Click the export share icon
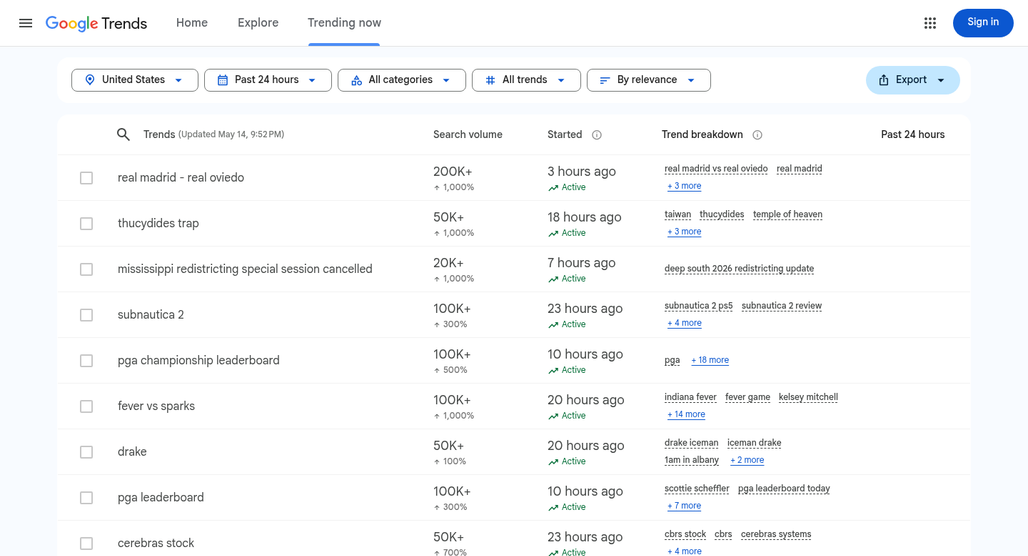Image resolution: width=1028 pixels, height=556 pixels. (884, 80)
